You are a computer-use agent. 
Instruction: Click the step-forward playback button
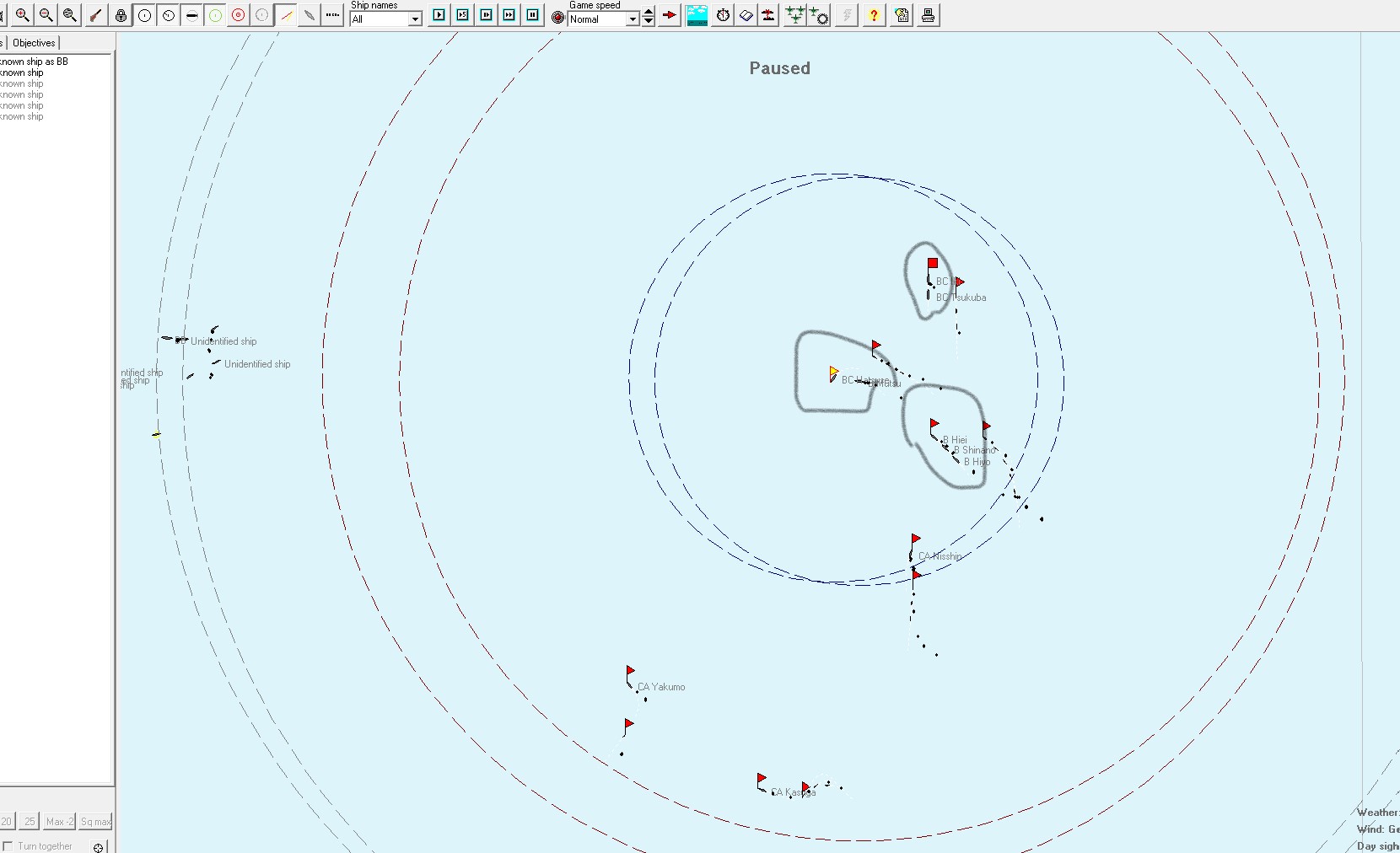(487, 15)
